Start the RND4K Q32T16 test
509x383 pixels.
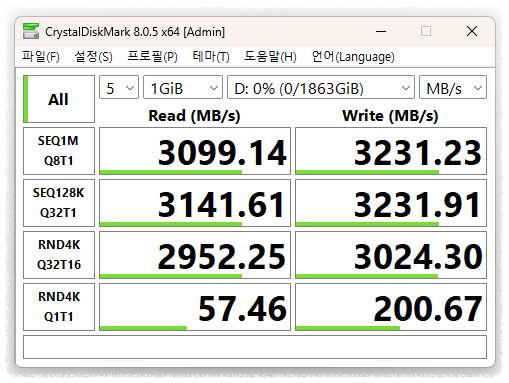[59, 255]
